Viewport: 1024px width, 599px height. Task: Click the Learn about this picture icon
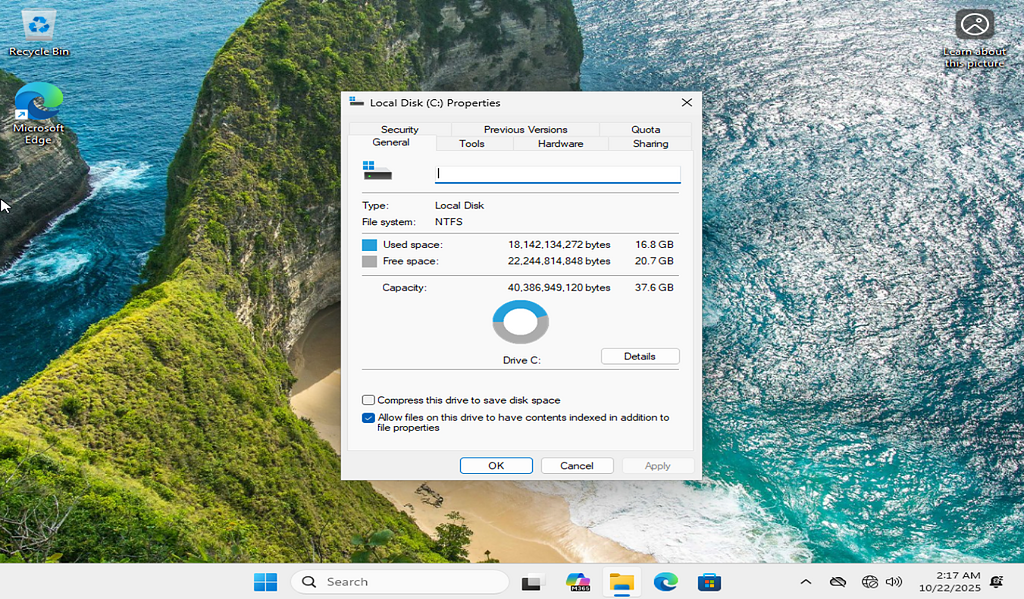pos(973,30)
